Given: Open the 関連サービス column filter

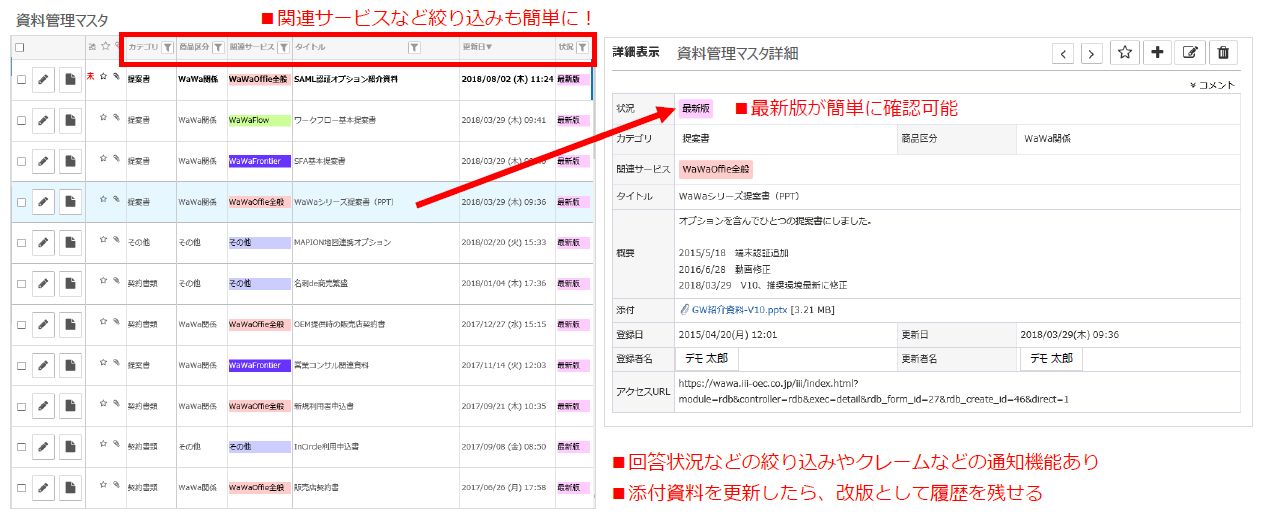Looking at the screenshot, I should pyautogui.click(x=283, y=47).
